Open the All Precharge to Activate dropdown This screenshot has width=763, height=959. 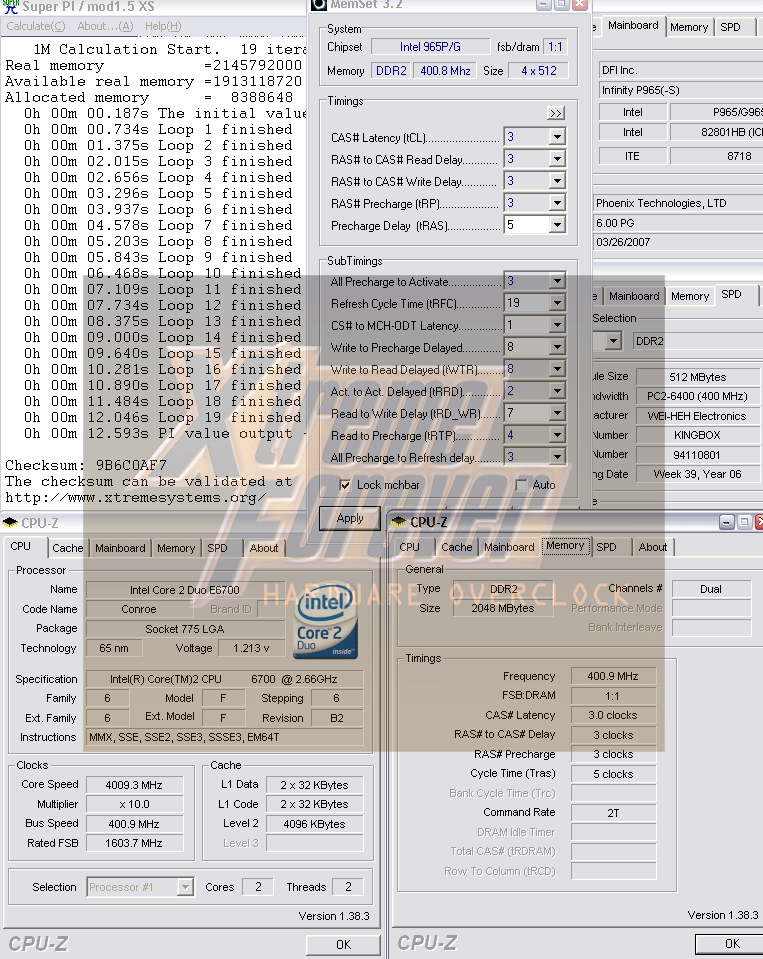[557, 281]
